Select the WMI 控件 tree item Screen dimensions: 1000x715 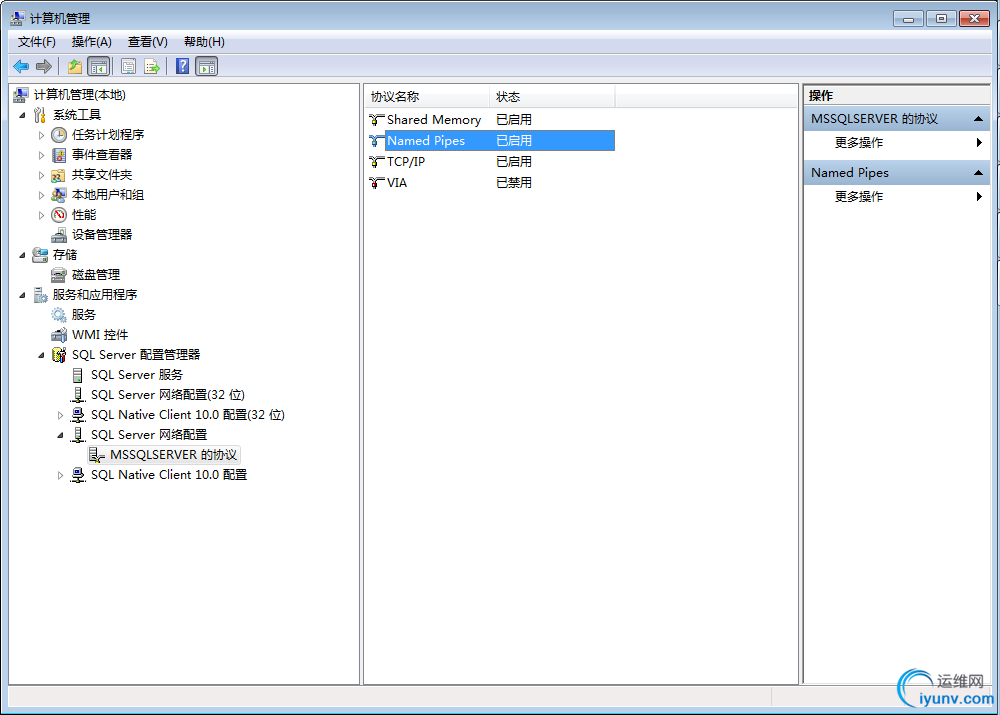[x=99, y=335]
